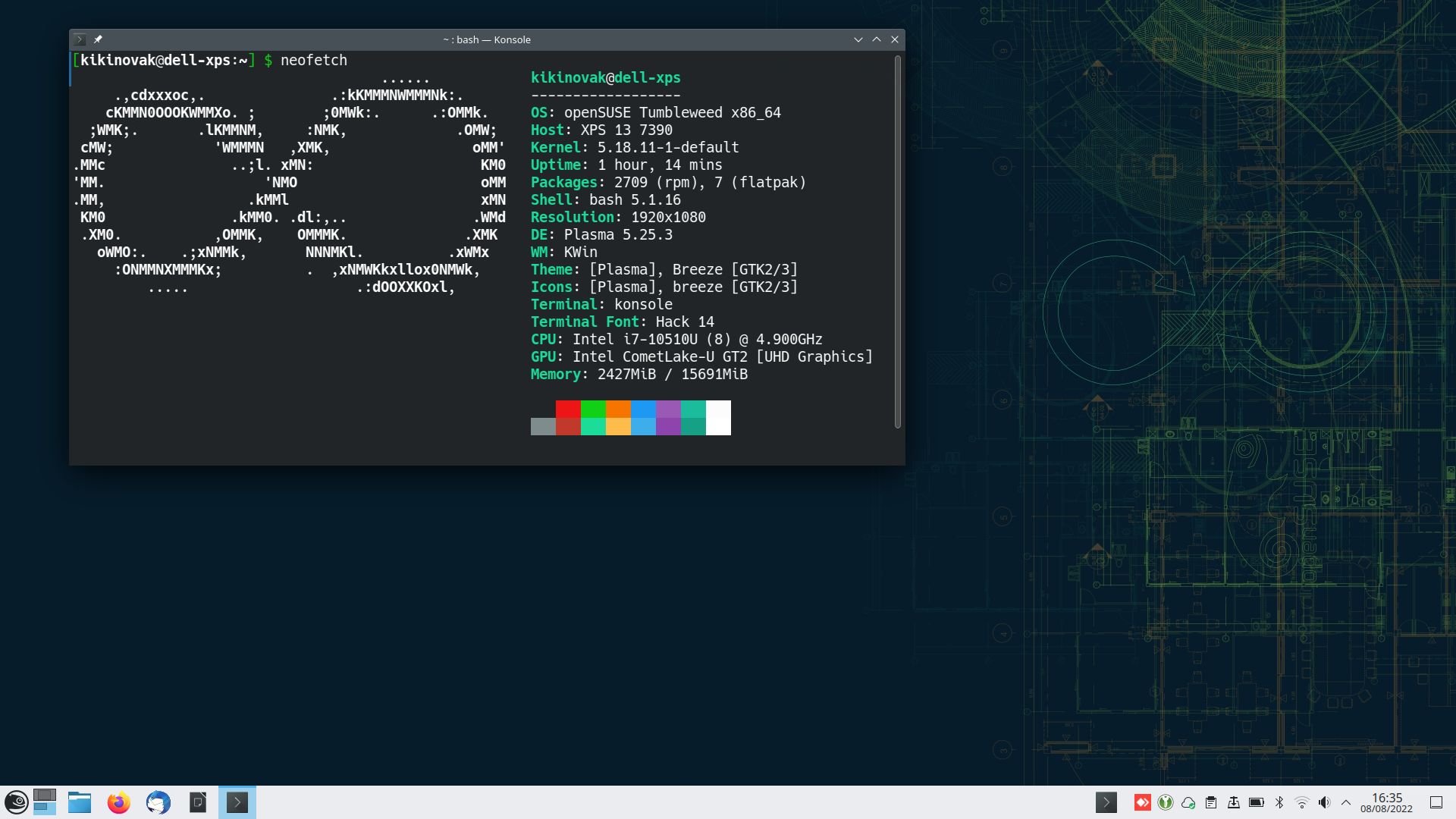Screen dimensions: 1456x819
Task: Click the 'Terminal Font: Hack 14' line
Action: 623,322
